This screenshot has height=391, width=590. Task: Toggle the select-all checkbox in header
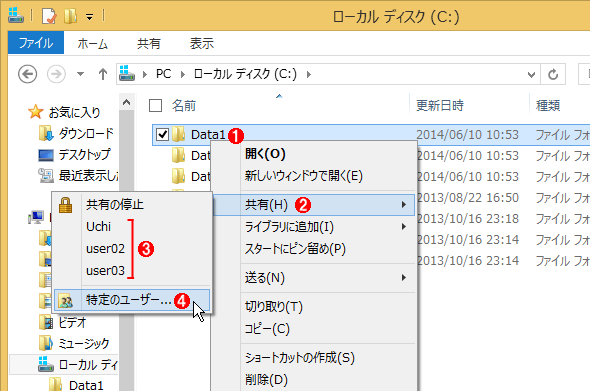click(155, 106)
